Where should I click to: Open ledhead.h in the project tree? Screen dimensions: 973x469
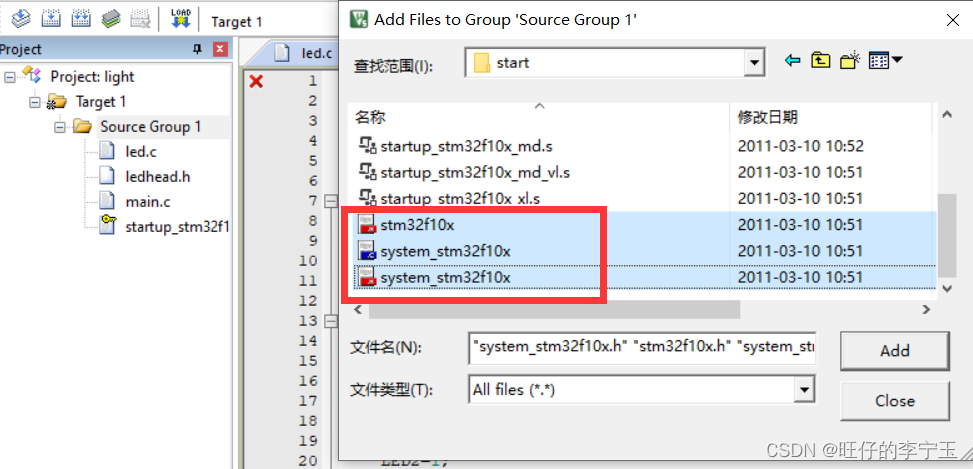point(158,177)
